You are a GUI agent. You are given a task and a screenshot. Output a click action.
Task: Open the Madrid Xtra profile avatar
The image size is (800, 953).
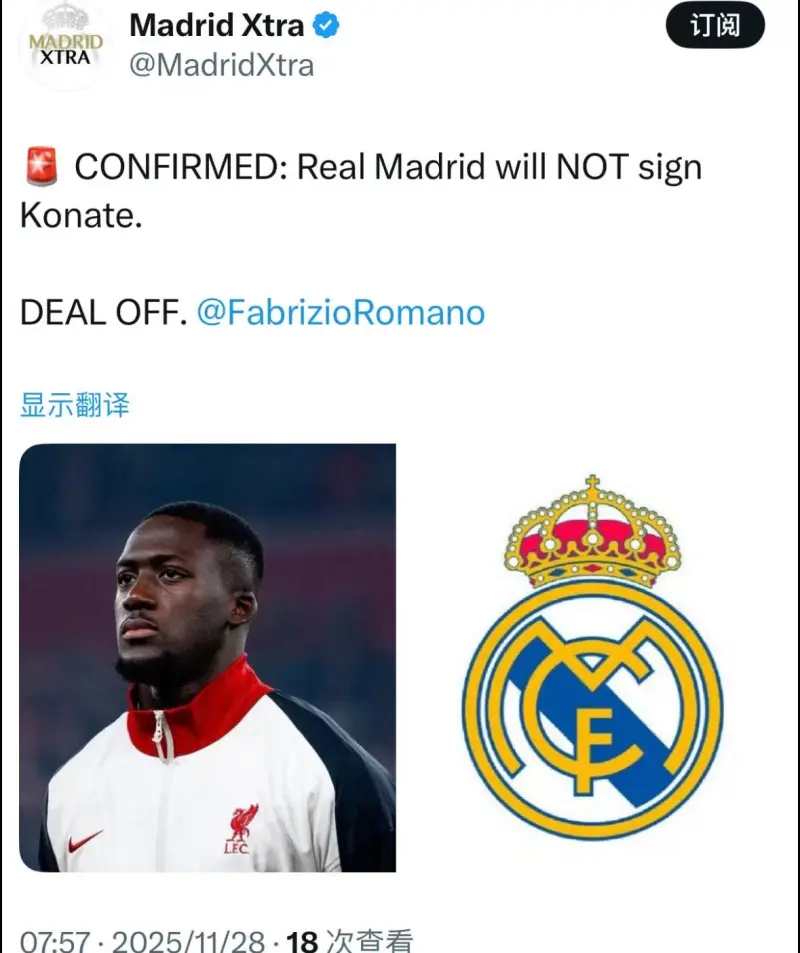tap(66, 44)
